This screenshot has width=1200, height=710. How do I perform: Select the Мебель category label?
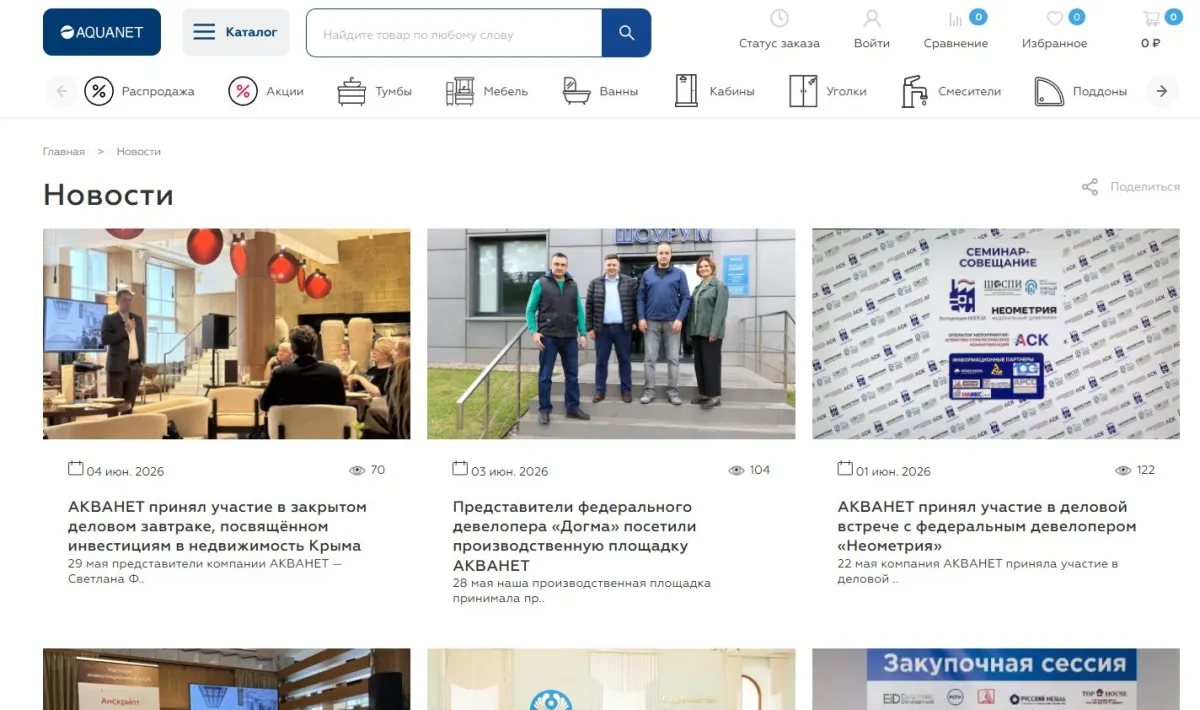[506, 91]
